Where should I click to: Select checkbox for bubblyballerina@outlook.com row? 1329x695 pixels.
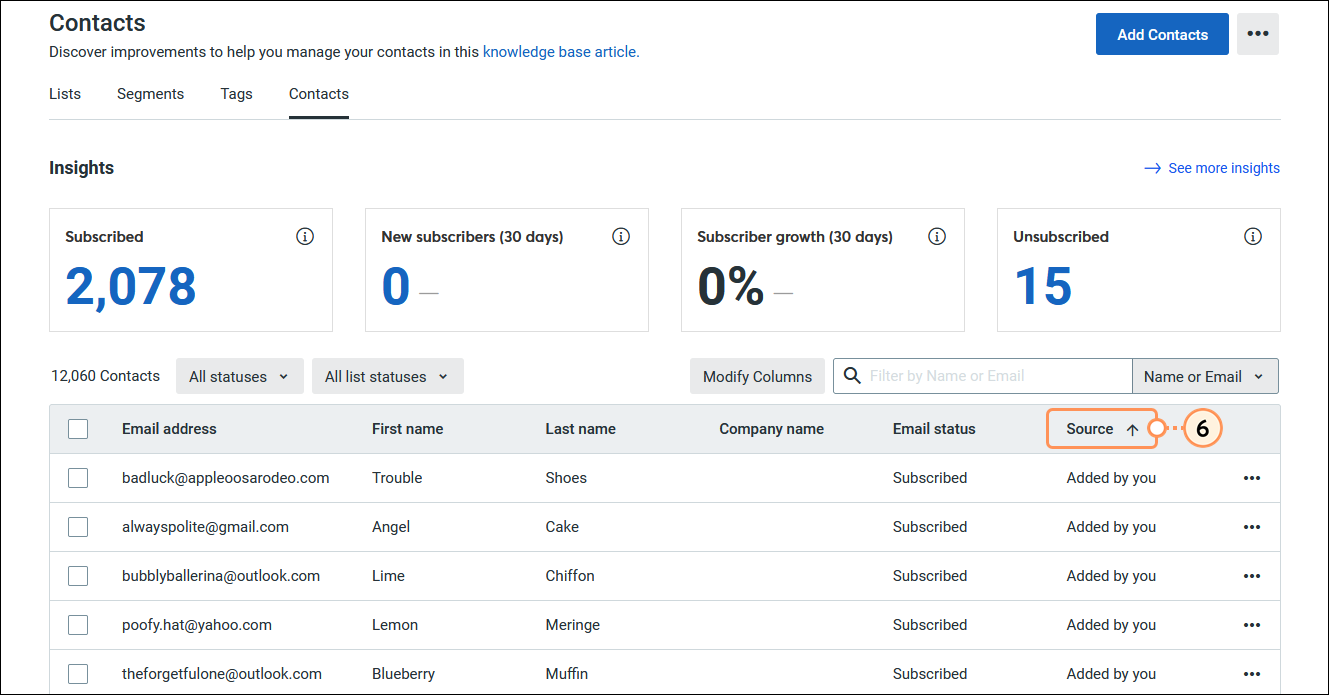point(78,576)
